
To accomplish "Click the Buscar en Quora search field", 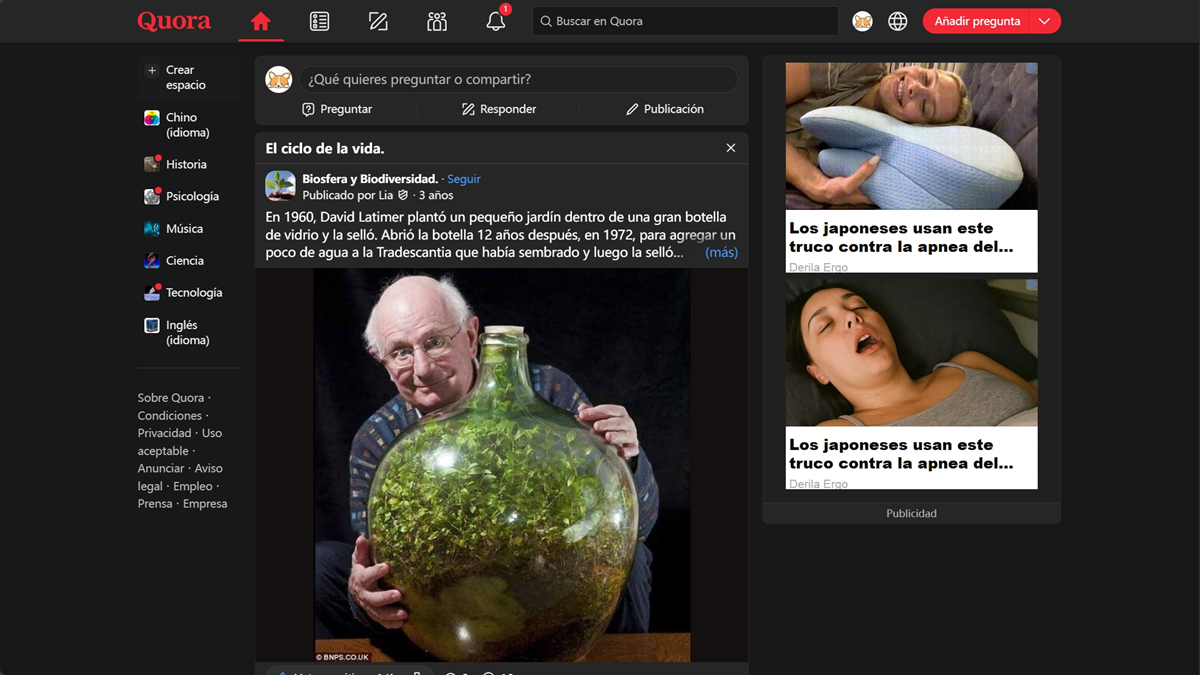I will [685, 21].
